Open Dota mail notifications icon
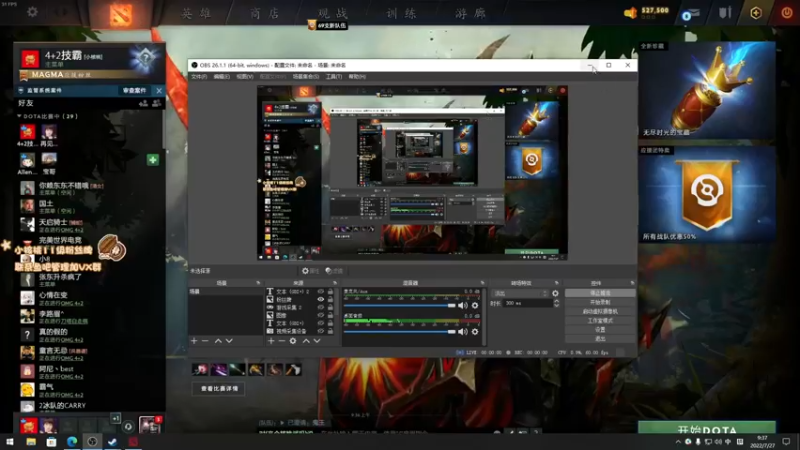The width and height of the screenshot is (800, 450). (690, 14)
